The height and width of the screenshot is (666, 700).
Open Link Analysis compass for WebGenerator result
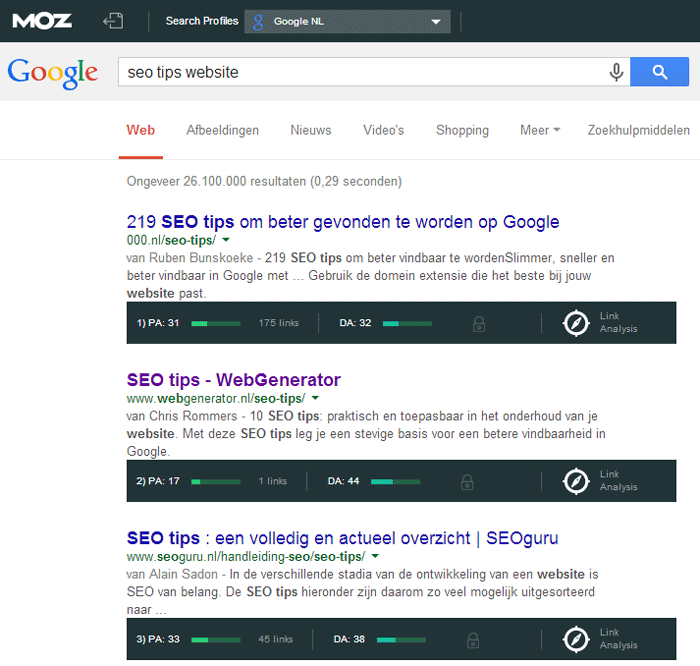pos(576,481)
